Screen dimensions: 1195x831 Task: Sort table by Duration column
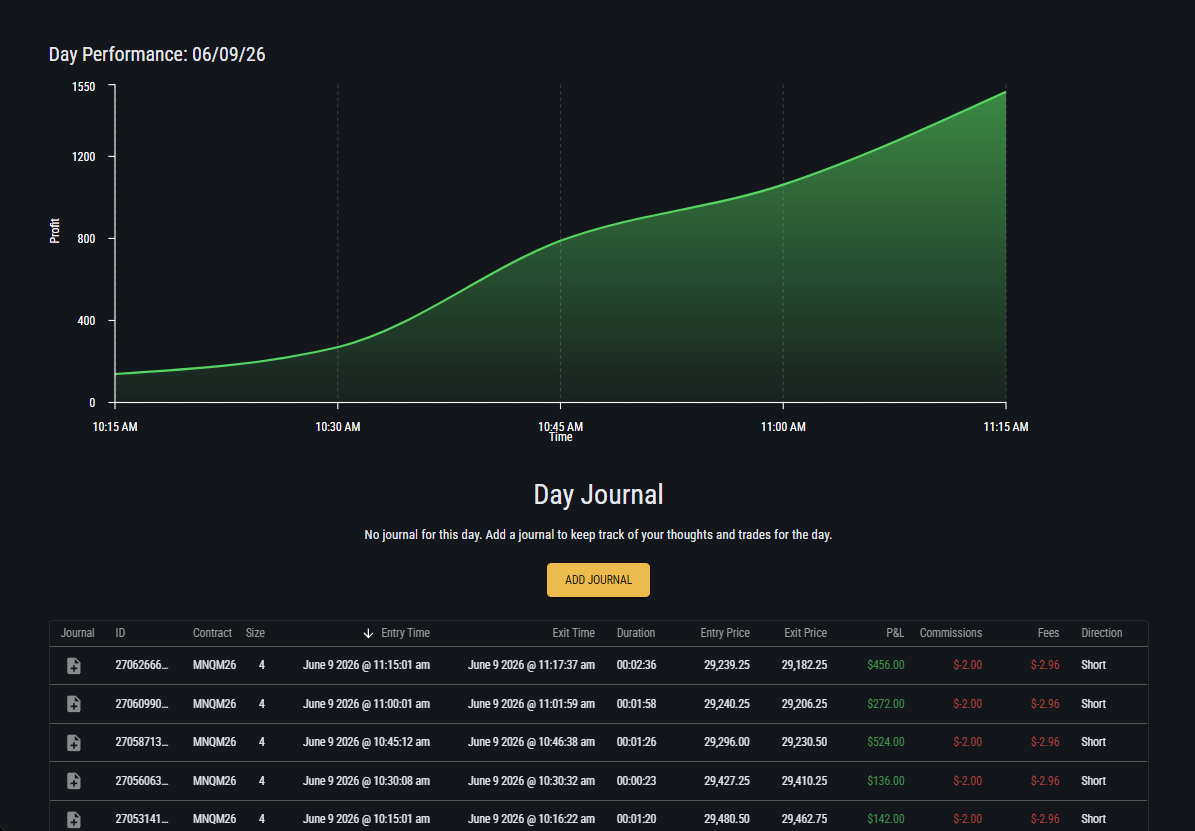pyautogui.click(x=636, y=633)
